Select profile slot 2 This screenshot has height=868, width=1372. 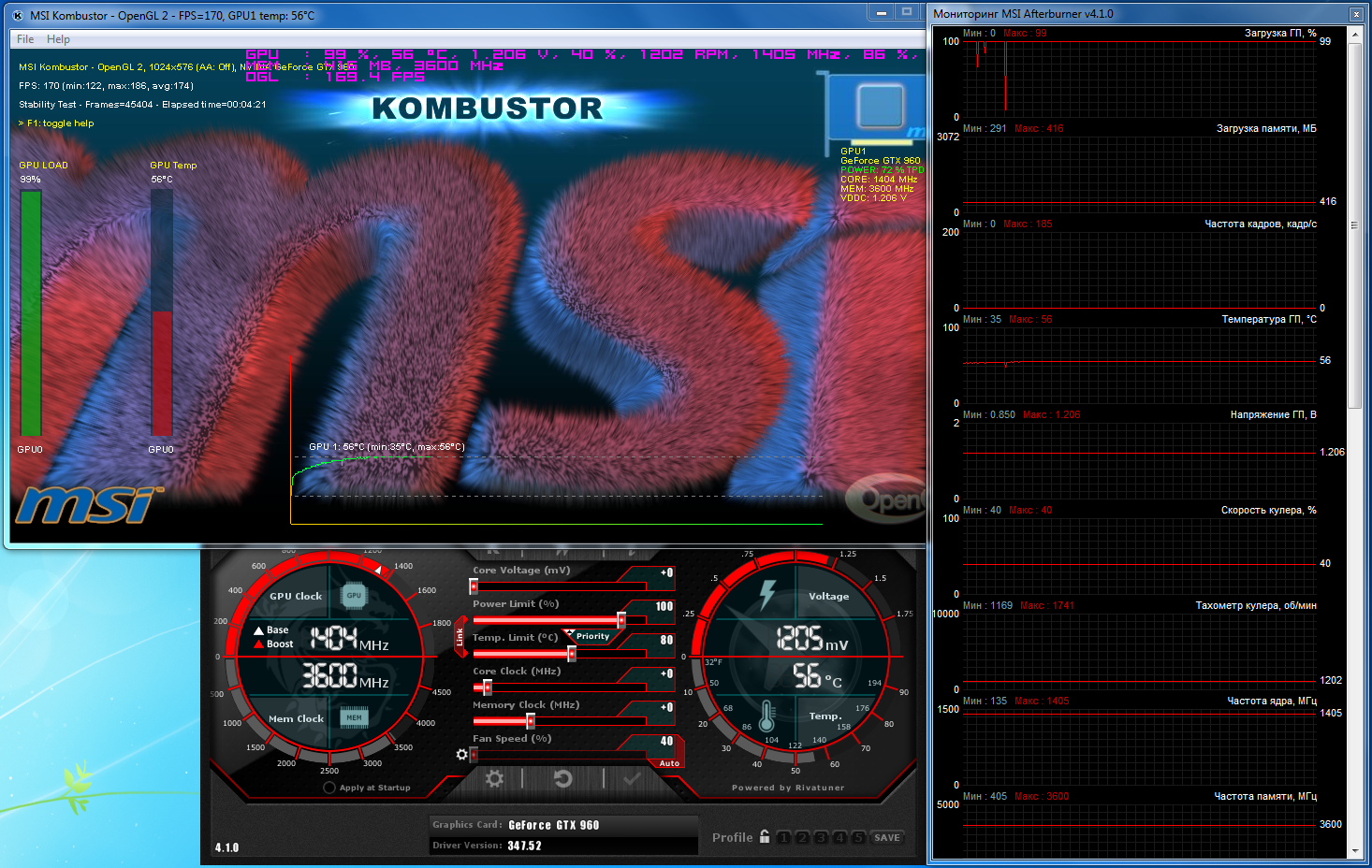click(802, 837)
